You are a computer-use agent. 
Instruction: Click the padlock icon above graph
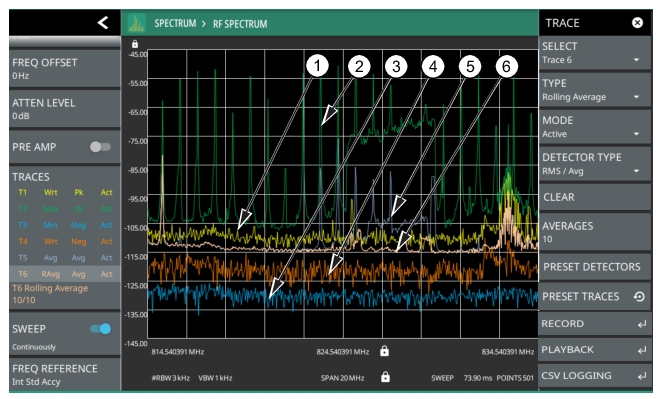click(135, 43)
